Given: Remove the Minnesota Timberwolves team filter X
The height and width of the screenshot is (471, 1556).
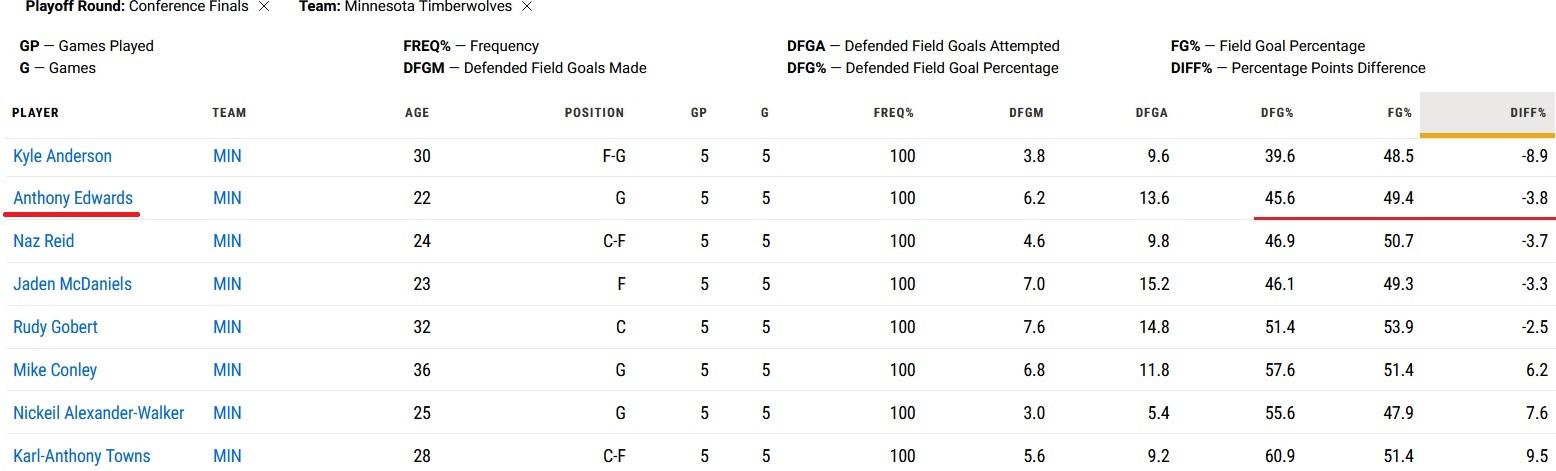Looking at the screenshot, I should pyautogui.click(x=527, y=6).
